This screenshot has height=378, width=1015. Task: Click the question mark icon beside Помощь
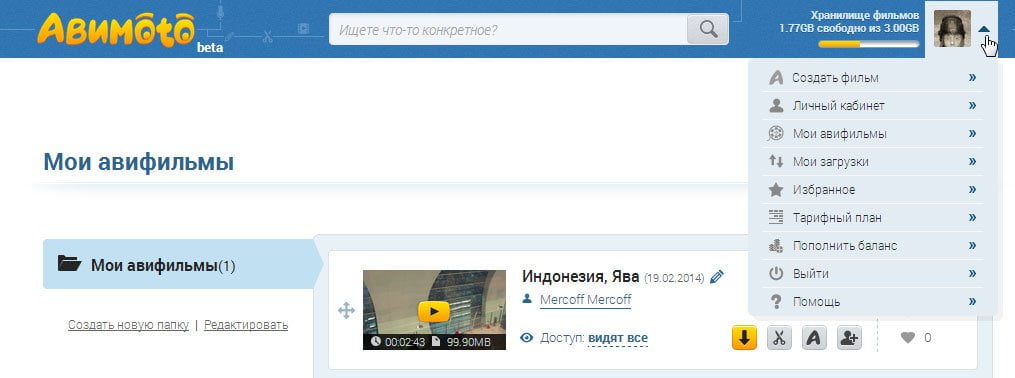click(775, 302)
